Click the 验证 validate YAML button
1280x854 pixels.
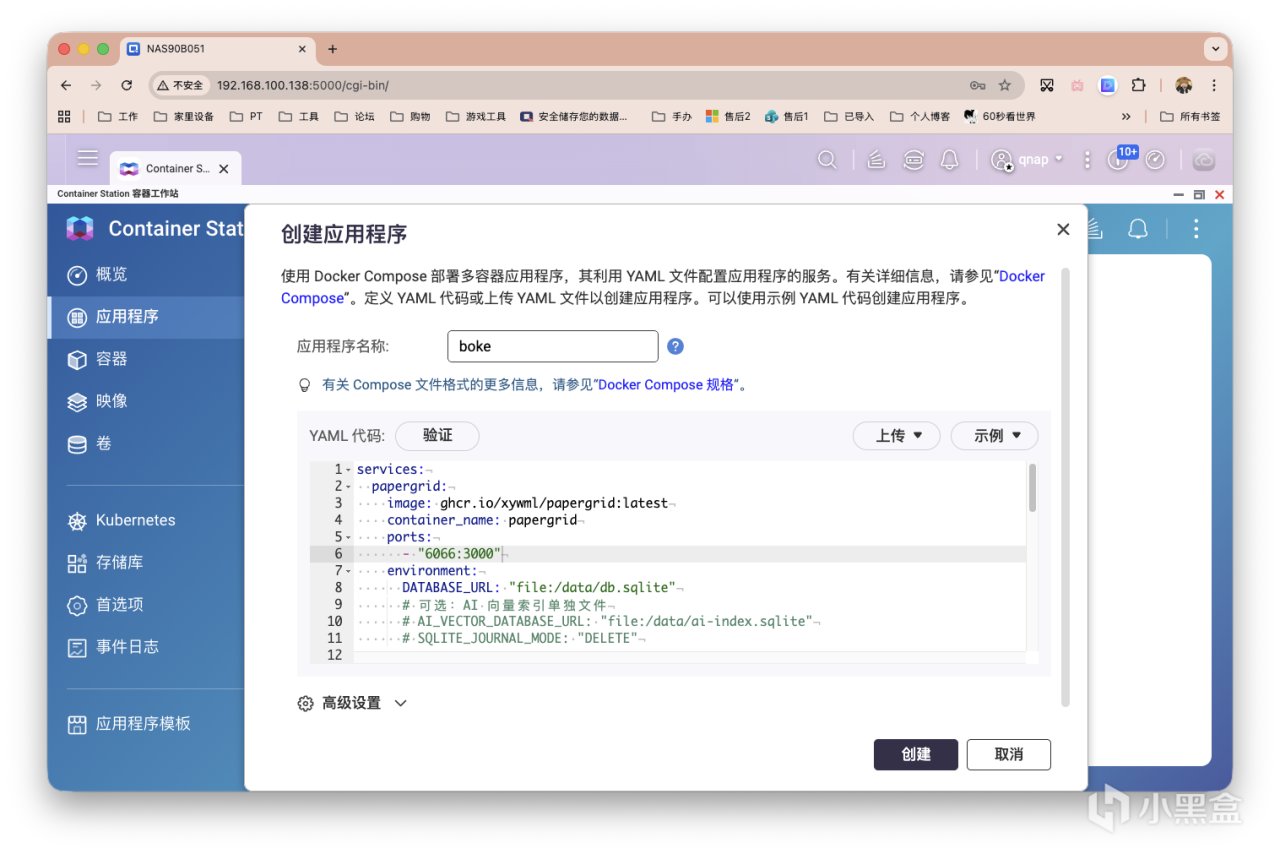[x=437, y=436]
